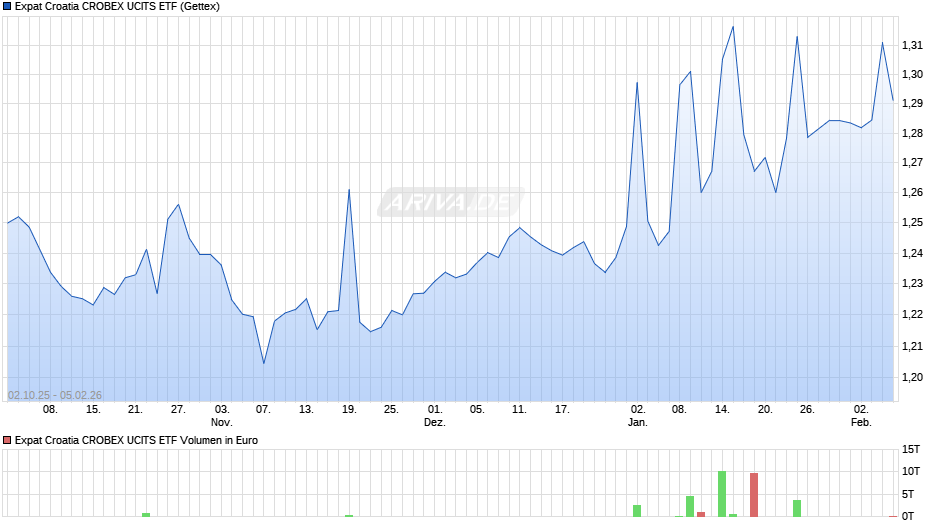Click the 15T volume axis label
940x526 pixels.
tap(911, 450)
